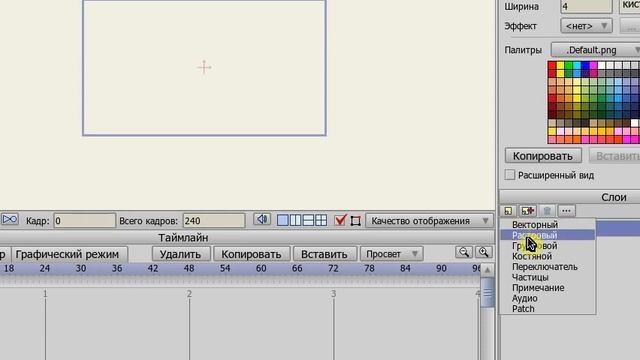Pick the bright green top-row palette swatch
The image size is (640, 360).
click(569, 66)
